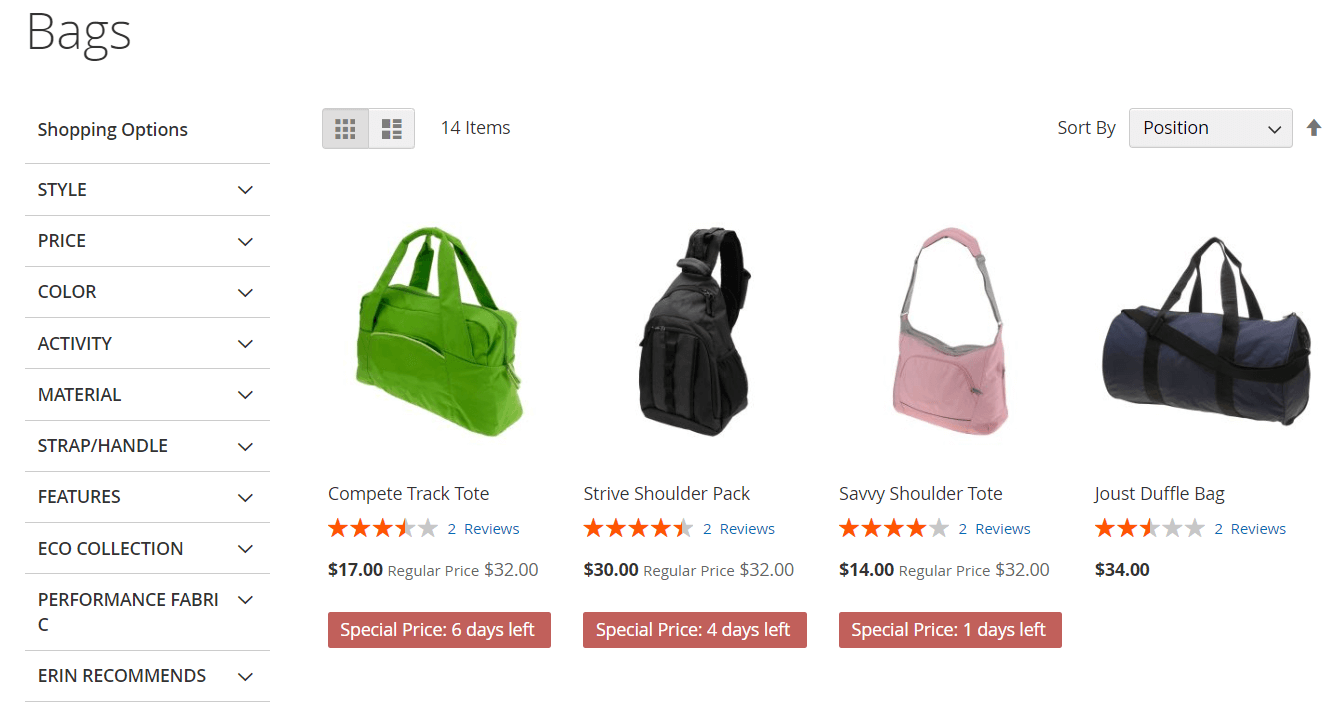Switch to list view icon

[392, 128]
